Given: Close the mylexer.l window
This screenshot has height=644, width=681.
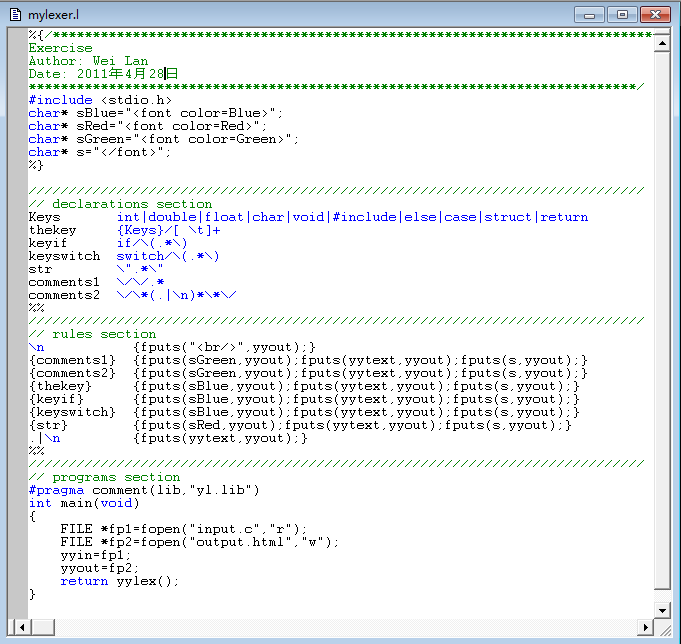Looking at the screenshot, I should point(655,15).
